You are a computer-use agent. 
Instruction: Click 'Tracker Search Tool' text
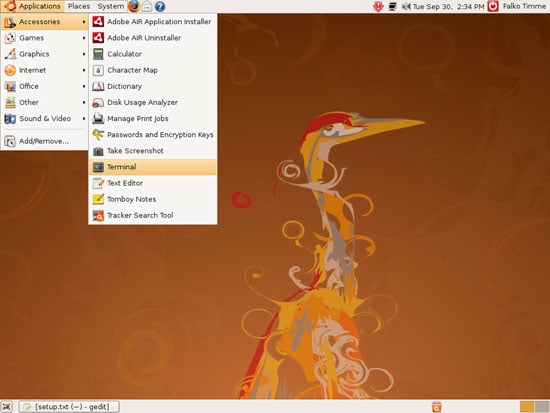[x=140, y=215]
